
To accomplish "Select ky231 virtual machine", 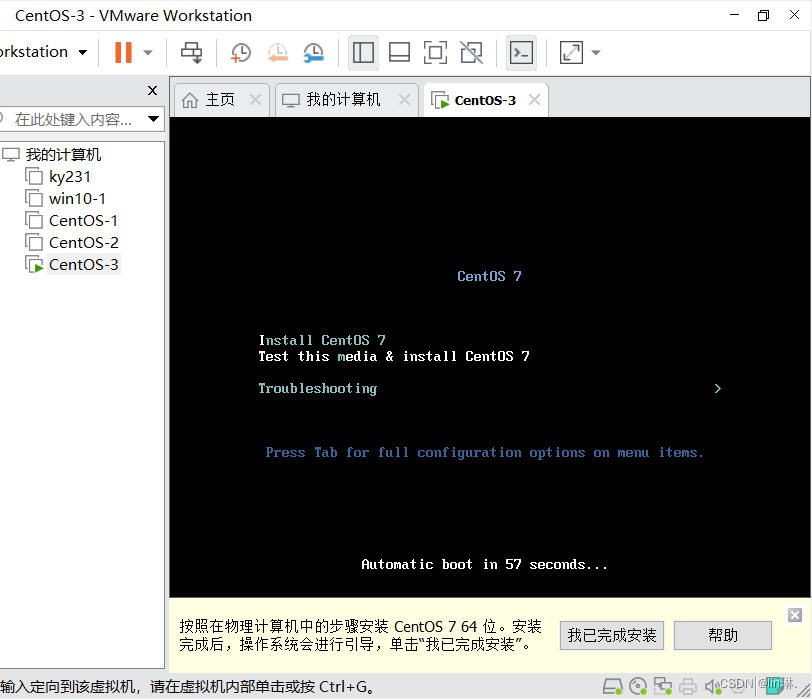I will [69, 177].
